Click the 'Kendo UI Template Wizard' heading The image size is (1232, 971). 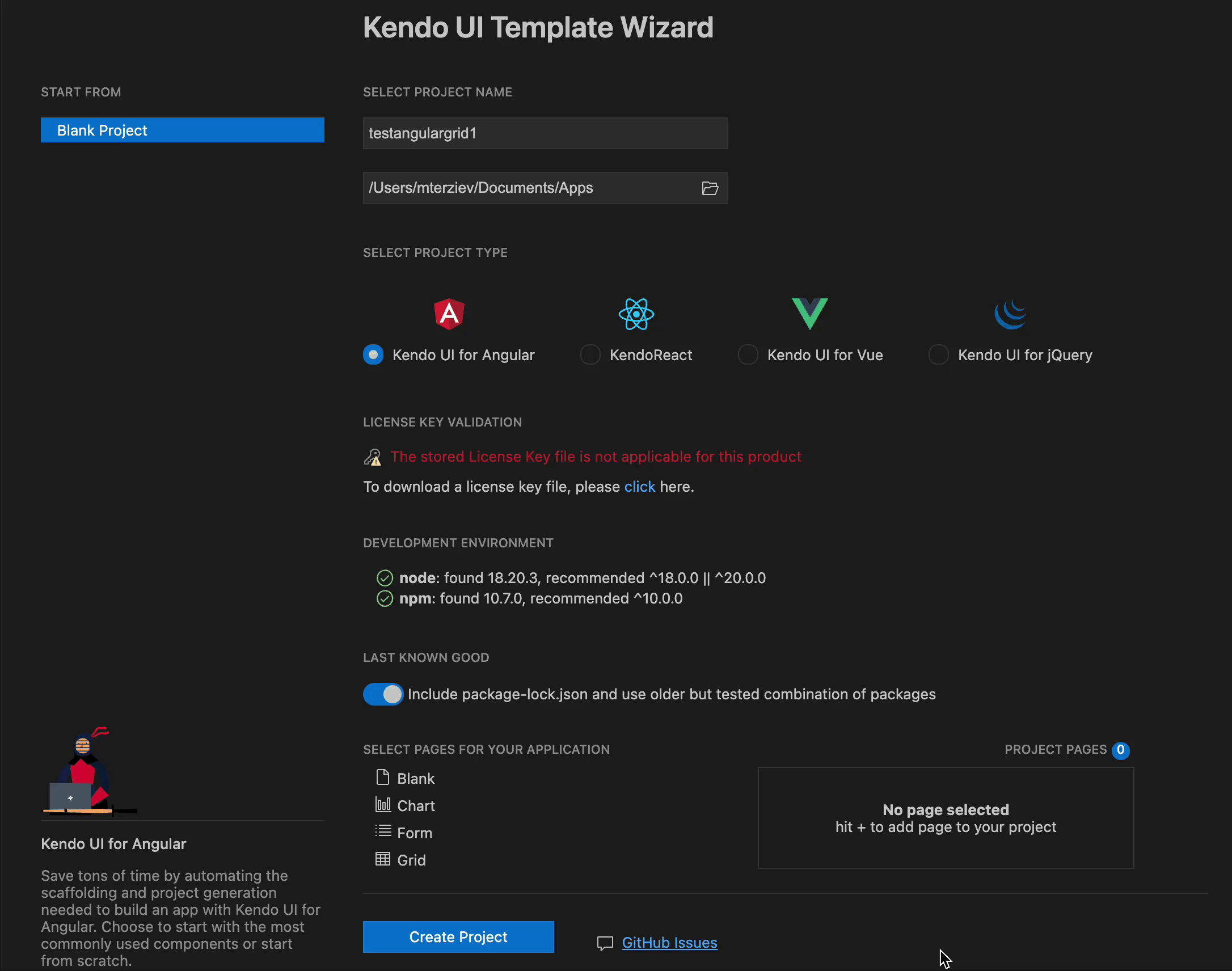(x=538, y=27)
